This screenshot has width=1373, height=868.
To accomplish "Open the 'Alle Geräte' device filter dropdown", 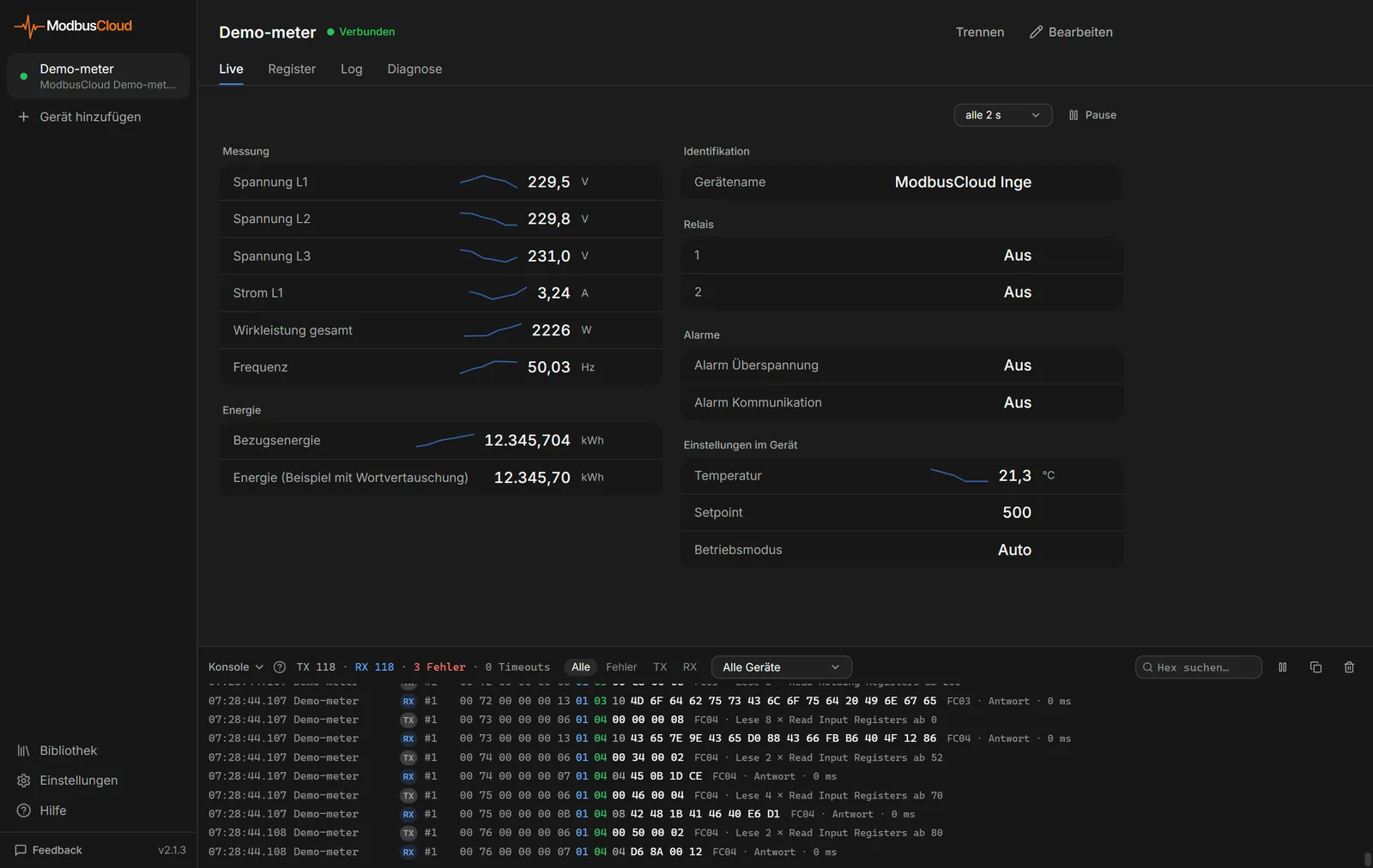I will (782, 667).
